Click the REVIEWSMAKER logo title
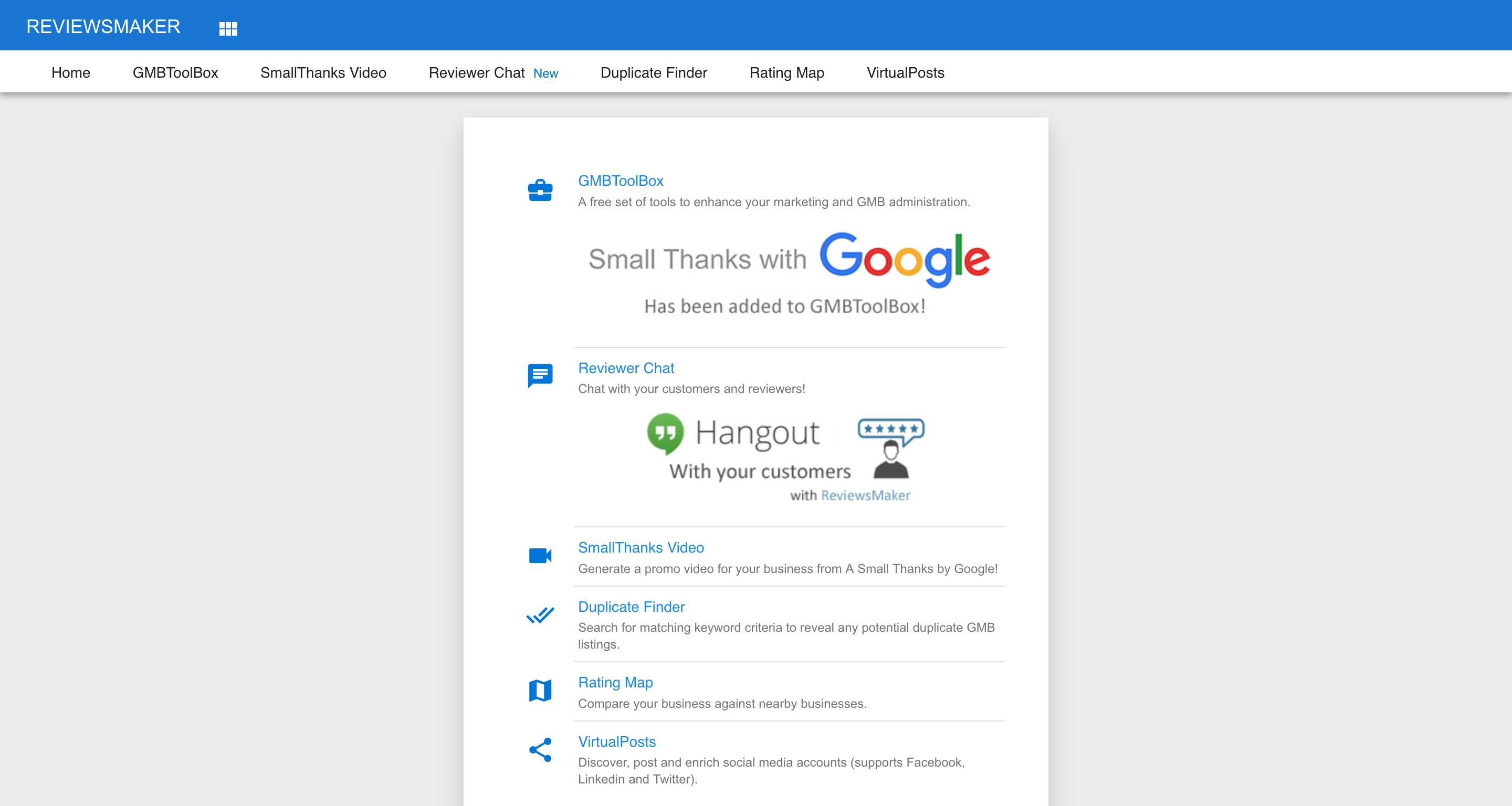 103,26
